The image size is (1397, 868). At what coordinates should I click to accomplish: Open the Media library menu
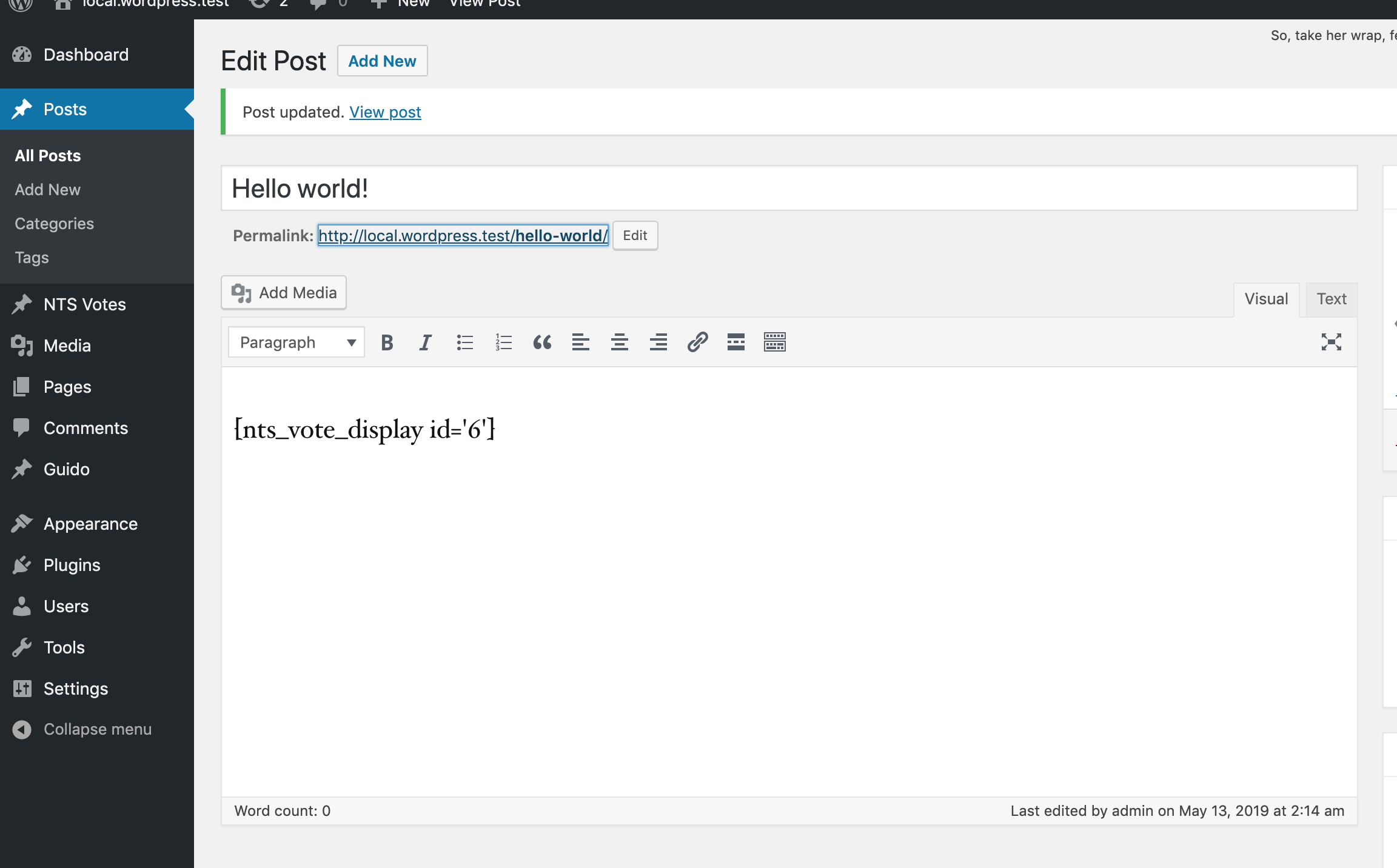pyautogui.click(x=97, y=346)
